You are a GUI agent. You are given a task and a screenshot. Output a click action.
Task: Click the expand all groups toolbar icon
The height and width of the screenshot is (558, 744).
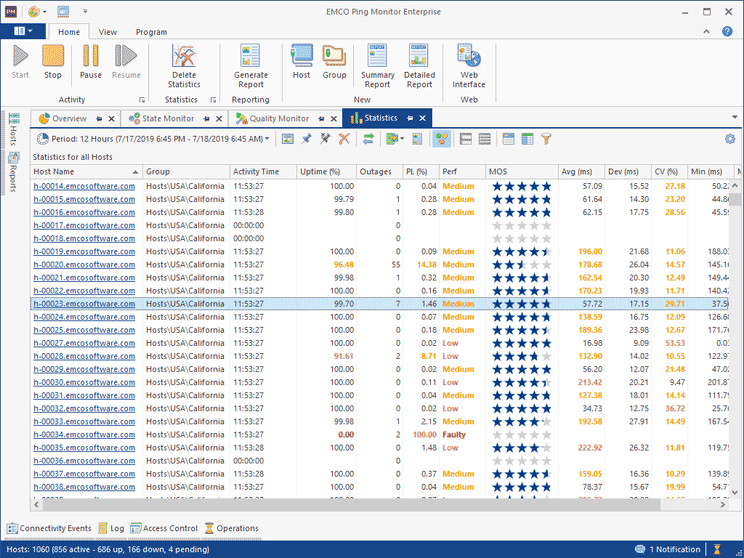pyautogui.click(x=484, y=139)
